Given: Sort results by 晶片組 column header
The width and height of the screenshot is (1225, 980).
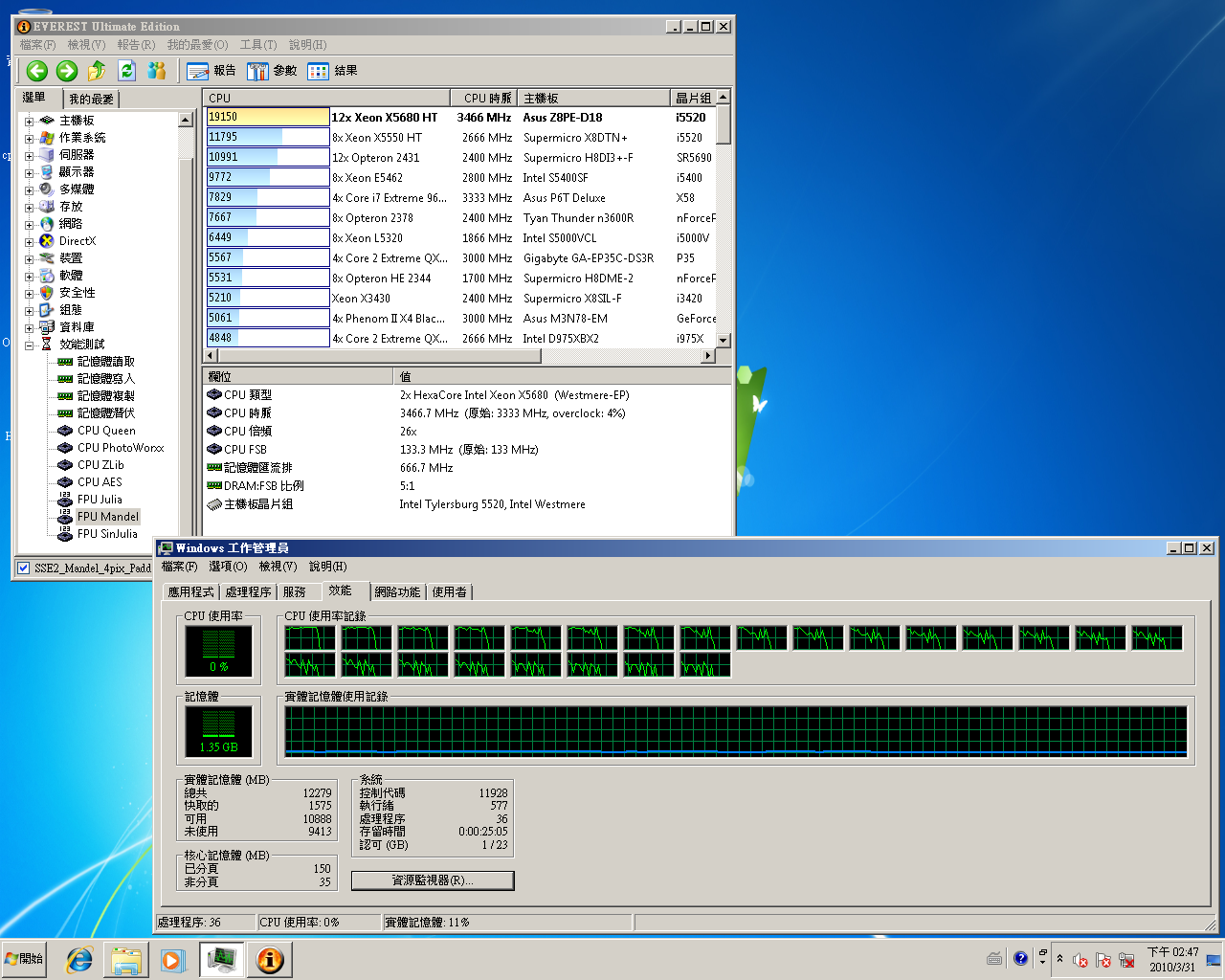Looking at the screenshot, I should pyautogui.click(x=693, y=99).
